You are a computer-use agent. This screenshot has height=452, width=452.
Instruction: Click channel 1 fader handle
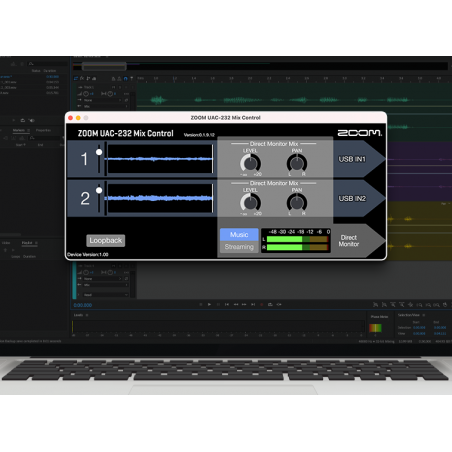(99, 152)
